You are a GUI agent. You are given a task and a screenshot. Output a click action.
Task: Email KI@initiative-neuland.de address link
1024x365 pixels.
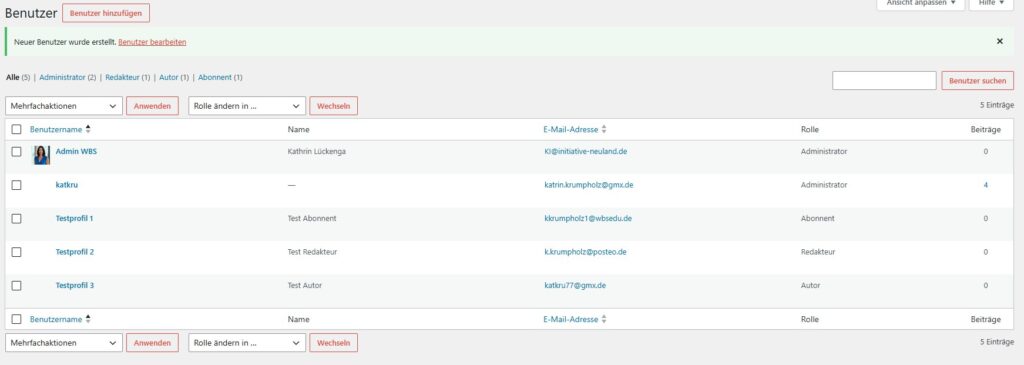[586, 151]
